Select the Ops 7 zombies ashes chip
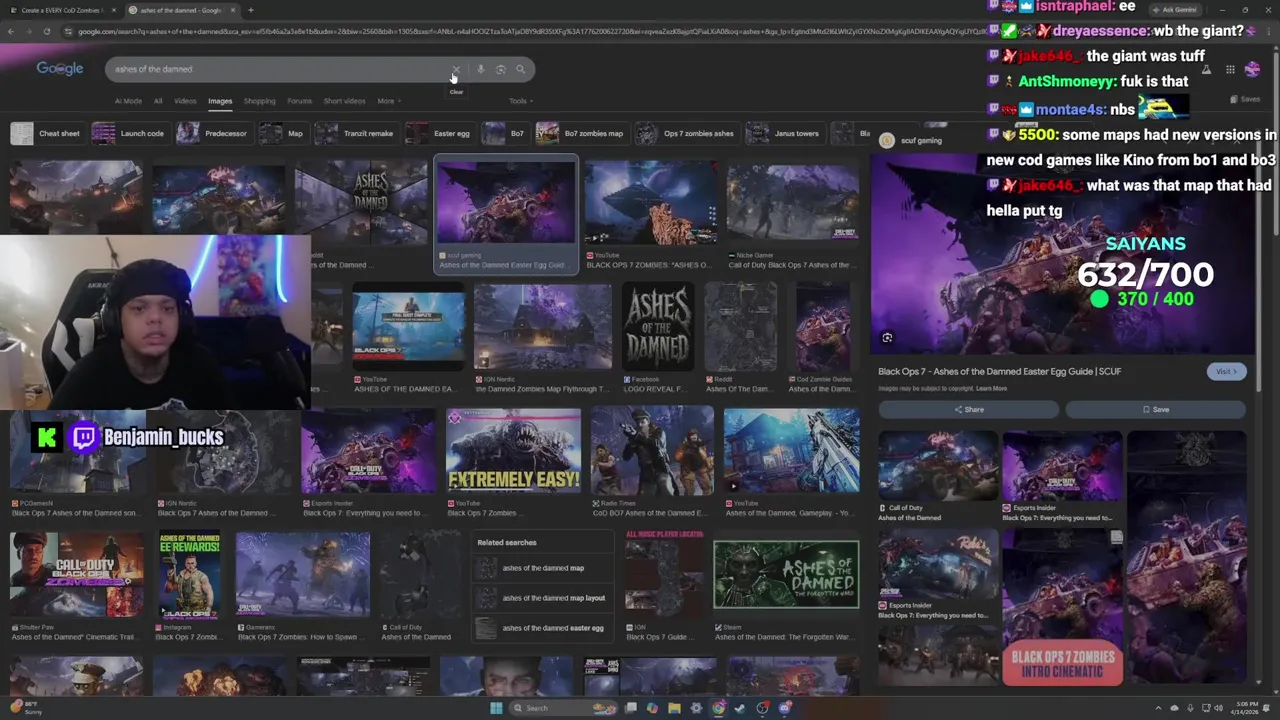This screenshot has height=720, width=1280. pyautogui.click(x=686, y=133)
